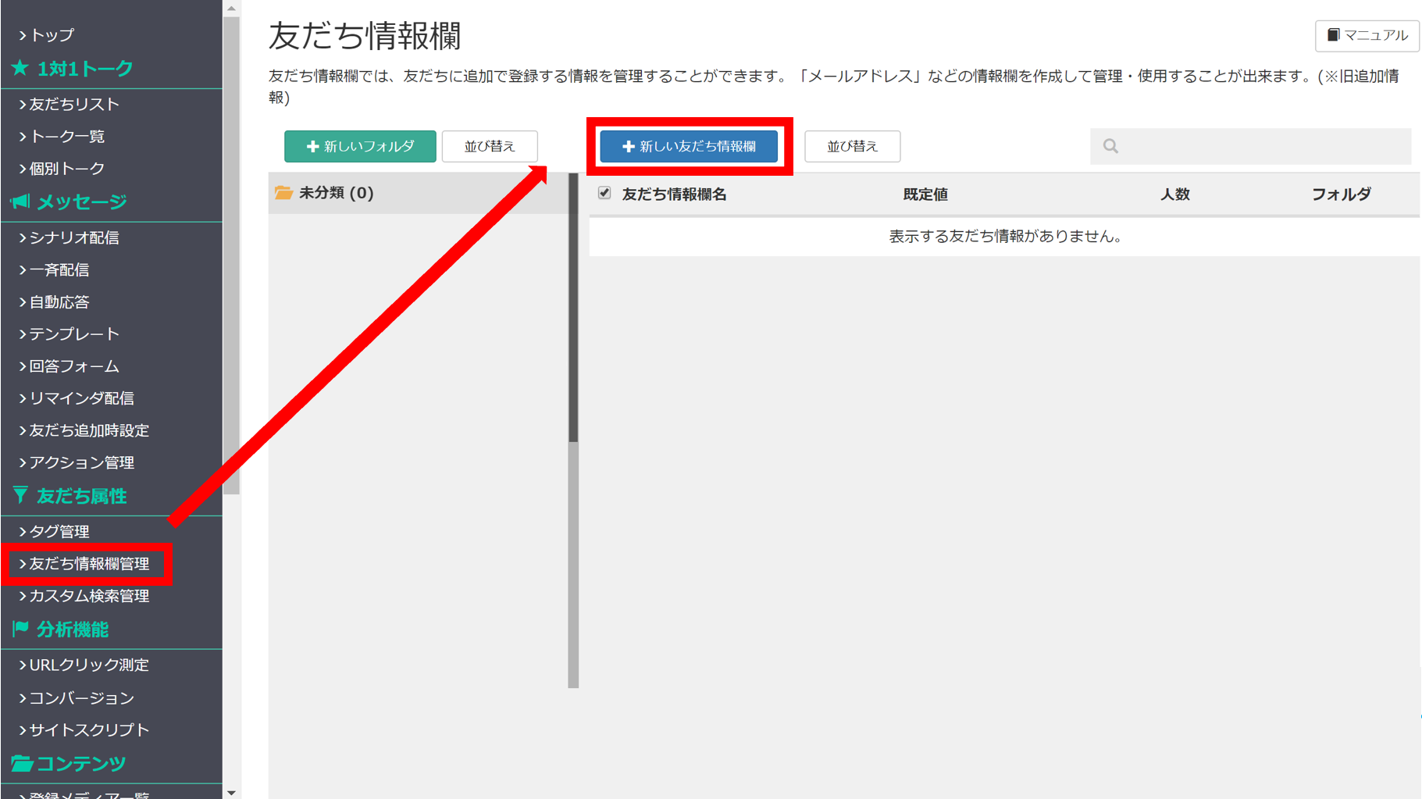The height and width of the screenshot is (799, 1422).
Task: Click the magnifier search icon
Action: coord(1111,146)
